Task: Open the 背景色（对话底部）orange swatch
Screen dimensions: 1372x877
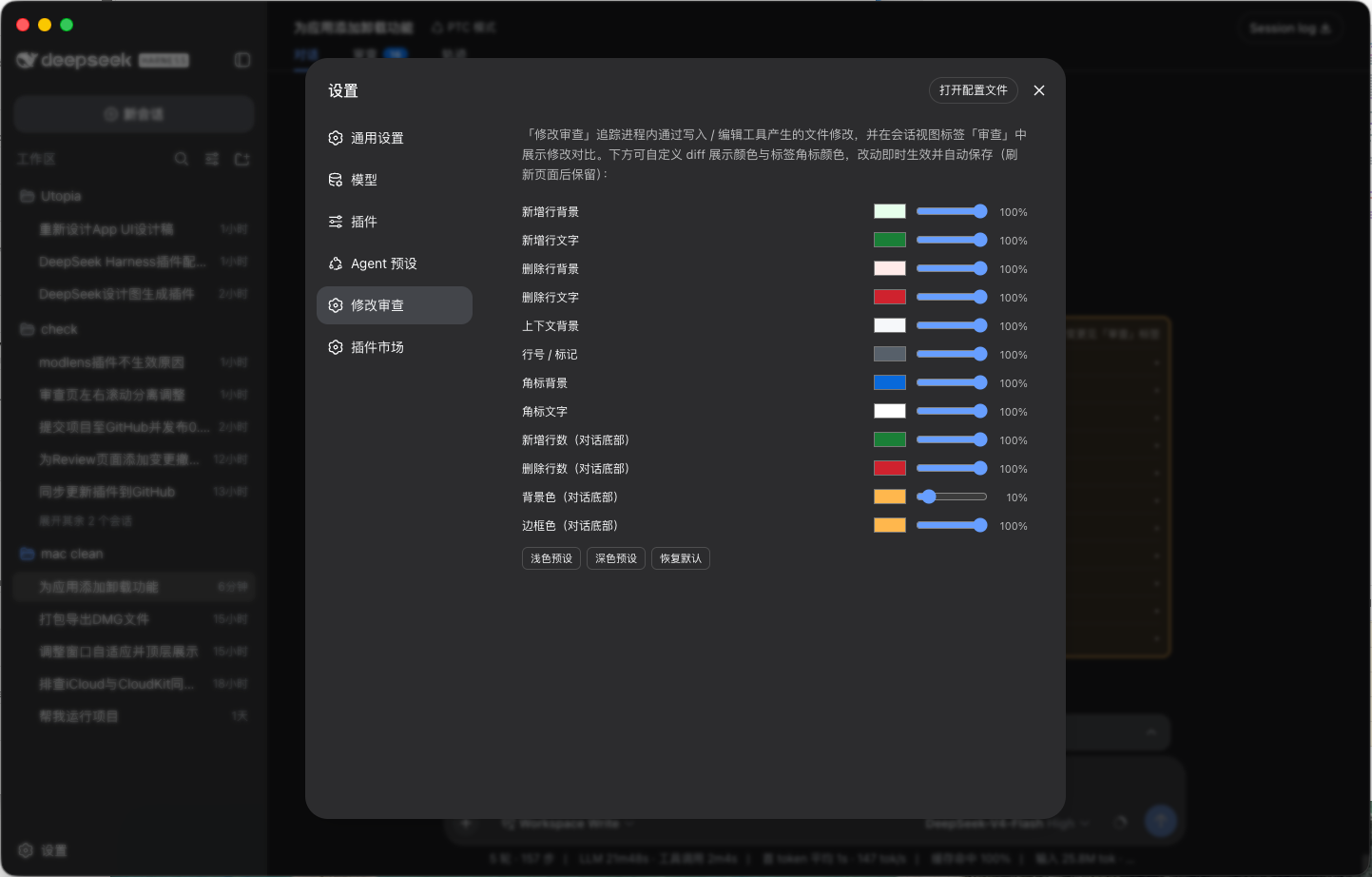Action: tap(890, 497)
